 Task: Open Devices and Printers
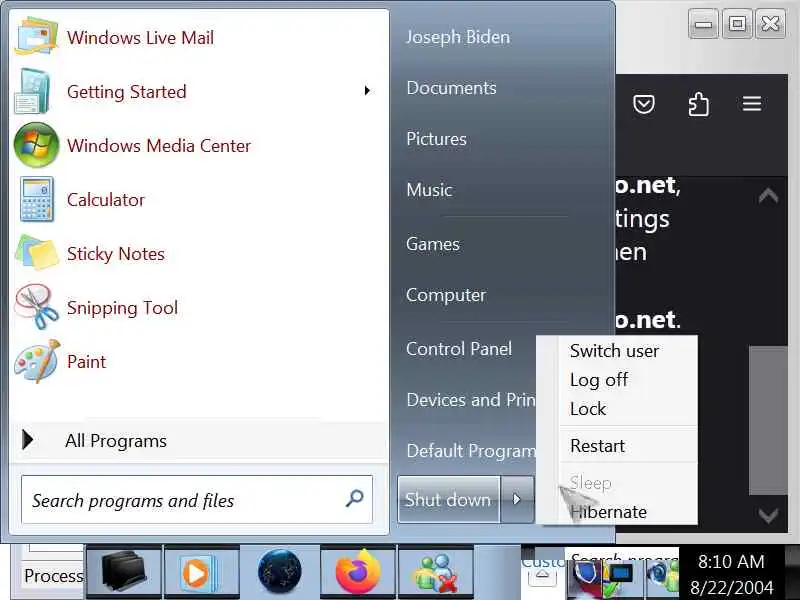[x=470, y=400]
